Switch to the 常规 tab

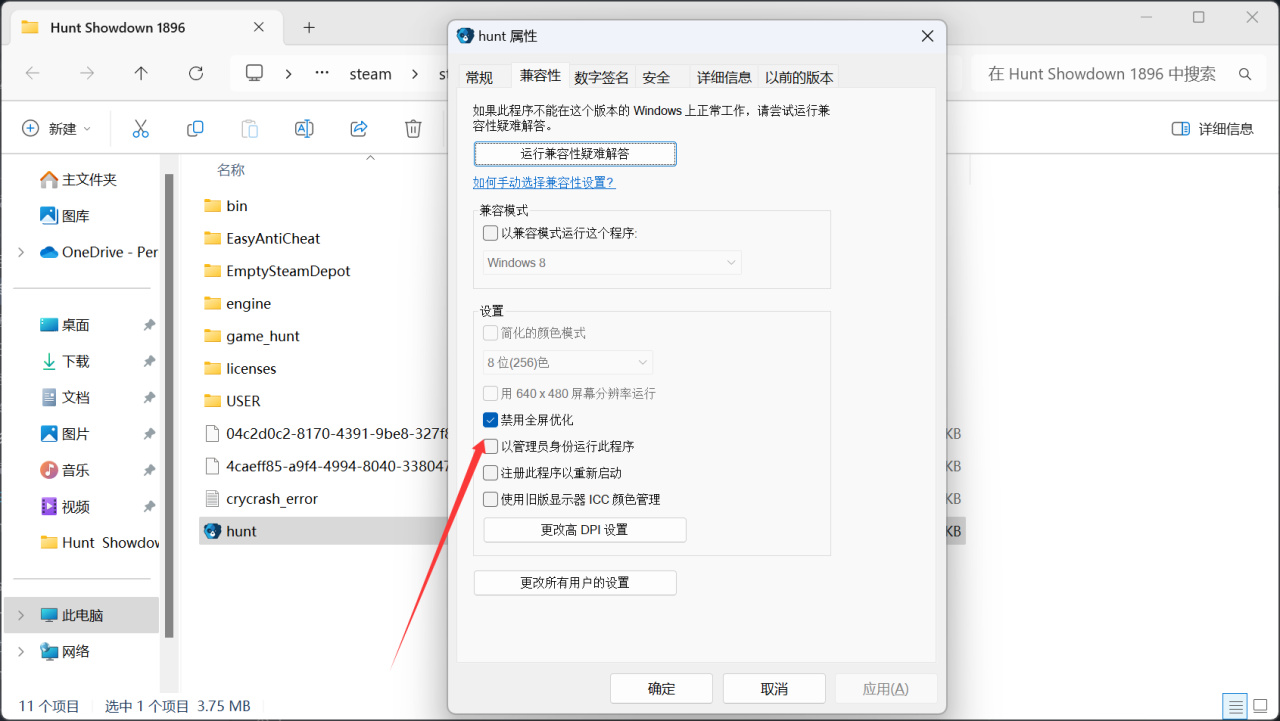pyautogui.click(x=479, y=78)
